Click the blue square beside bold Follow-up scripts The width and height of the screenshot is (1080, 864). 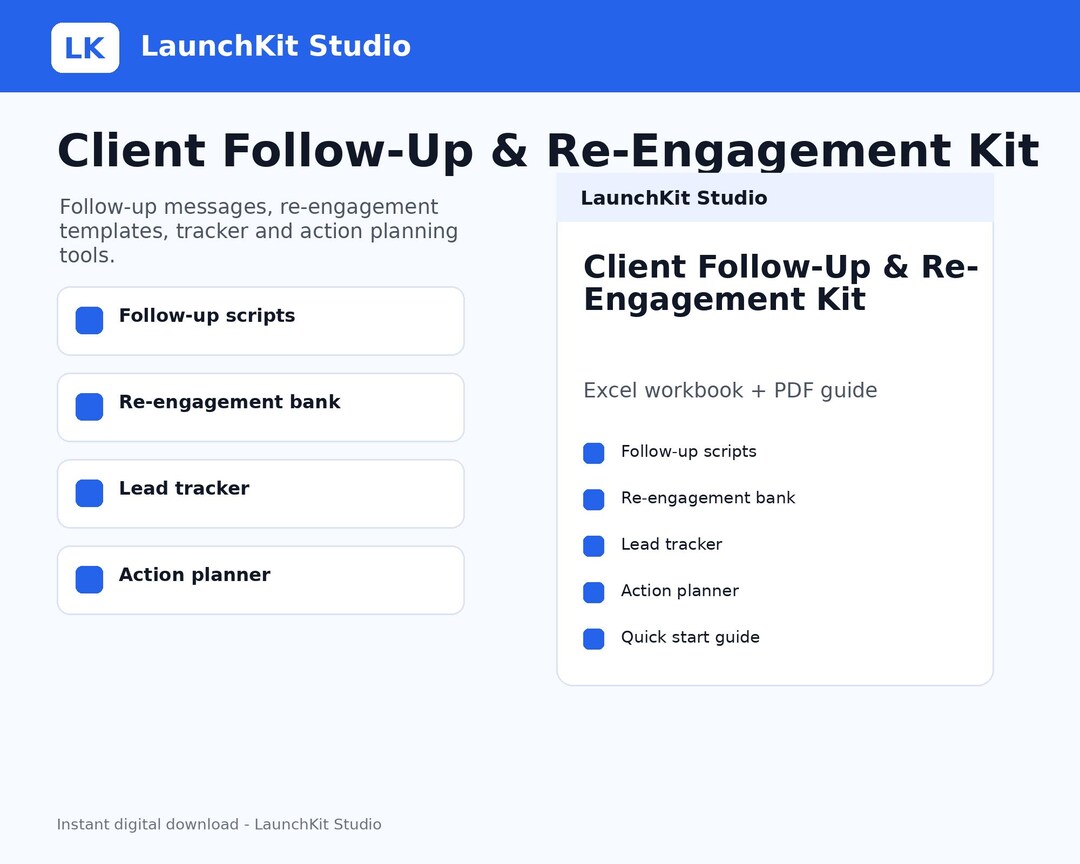(90, 320)
